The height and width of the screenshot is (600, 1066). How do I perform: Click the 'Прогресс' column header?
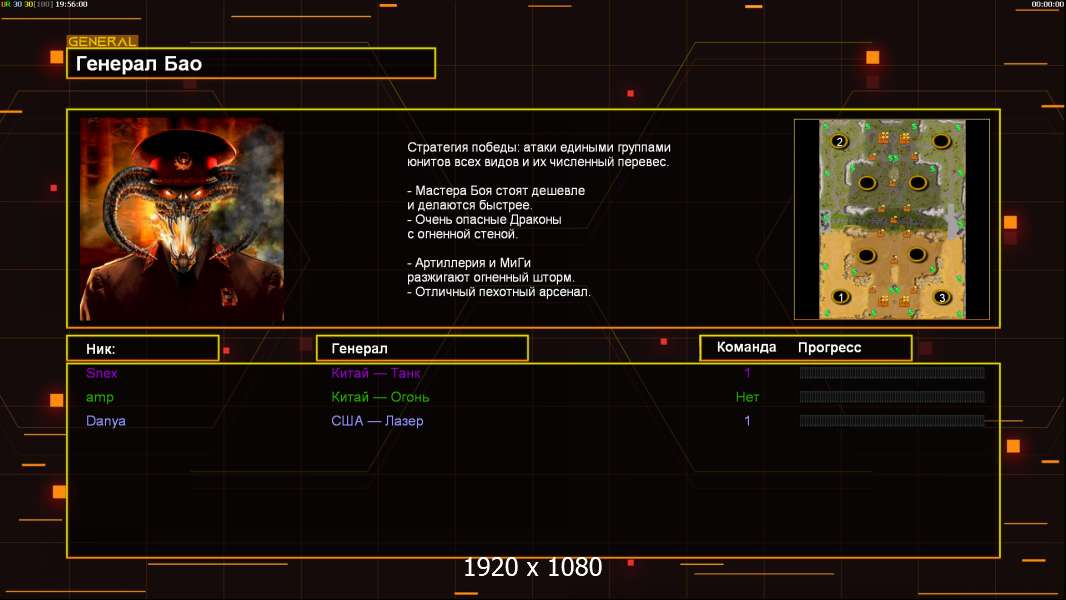(829, 348)
